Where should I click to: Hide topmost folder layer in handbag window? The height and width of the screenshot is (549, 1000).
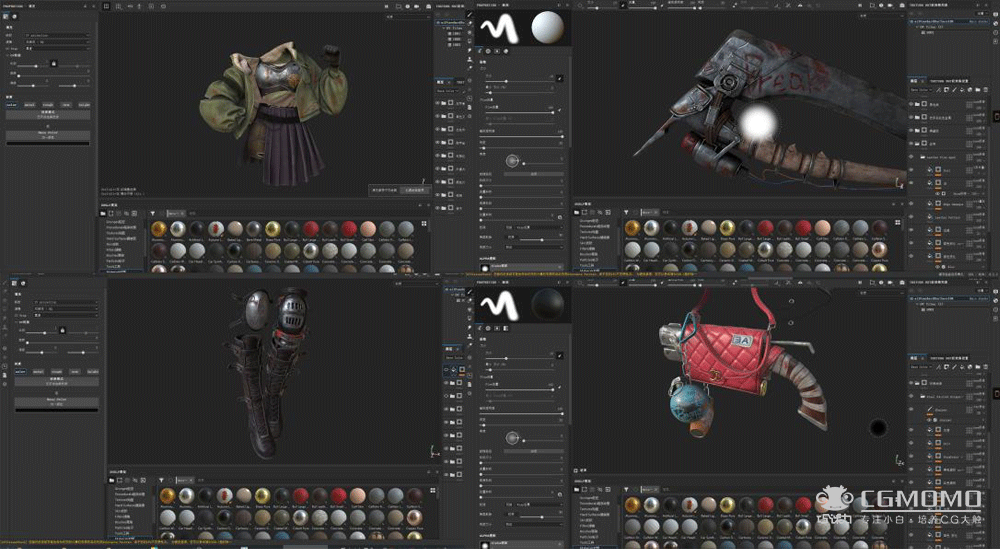tap(911, 383)
